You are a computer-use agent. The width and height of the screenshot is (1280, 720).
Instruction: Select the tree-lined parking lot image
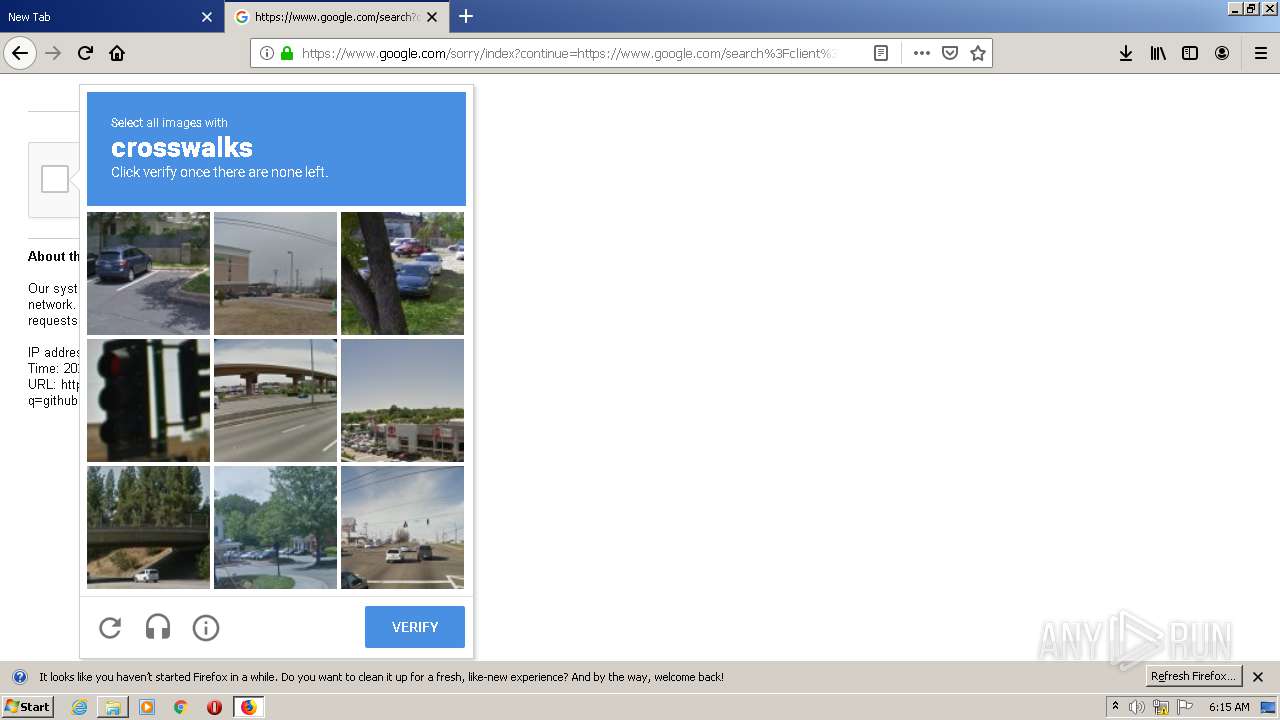[x=275, y=527]
